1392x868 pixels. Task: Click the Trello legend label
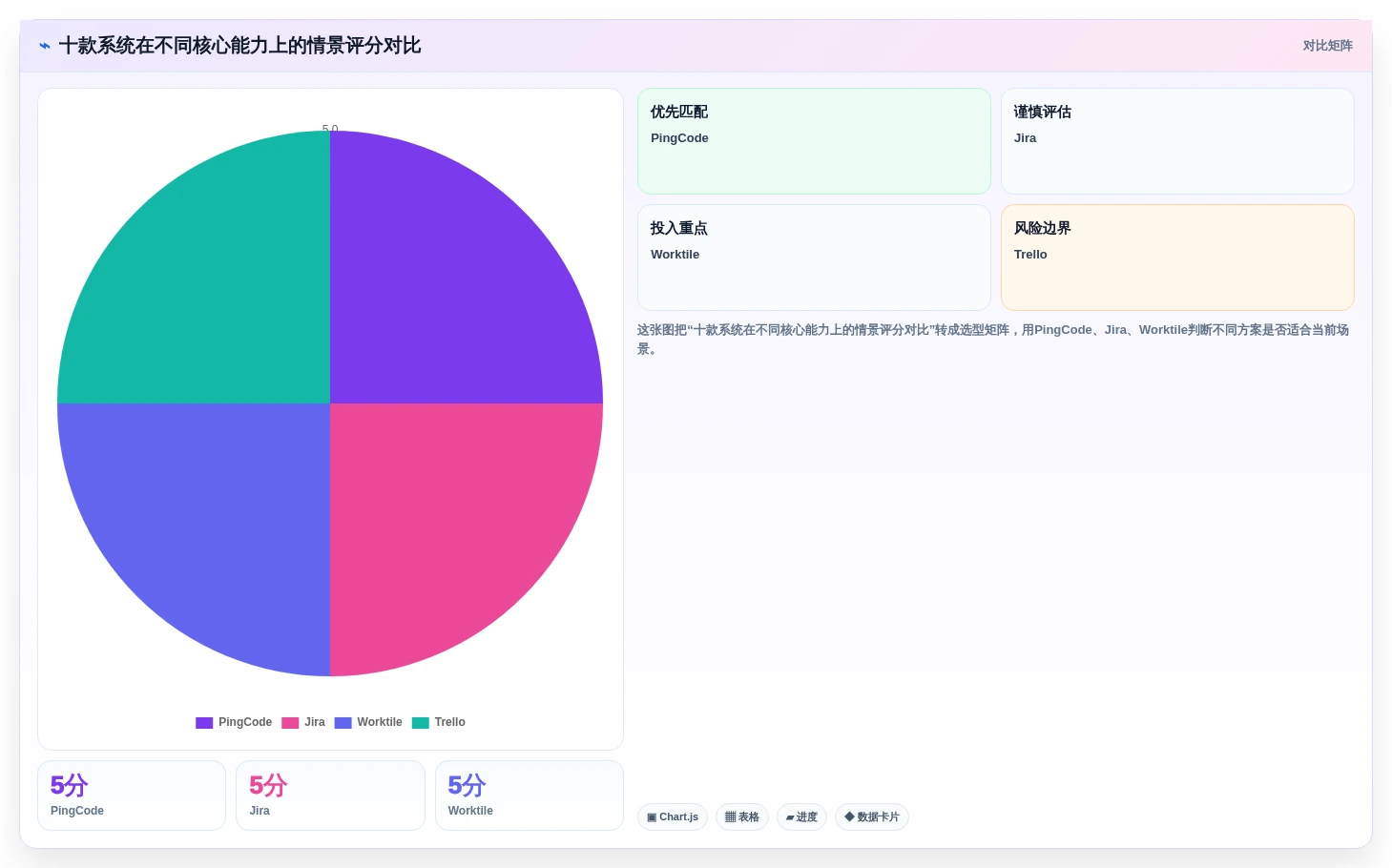click(x=450, y=722)
